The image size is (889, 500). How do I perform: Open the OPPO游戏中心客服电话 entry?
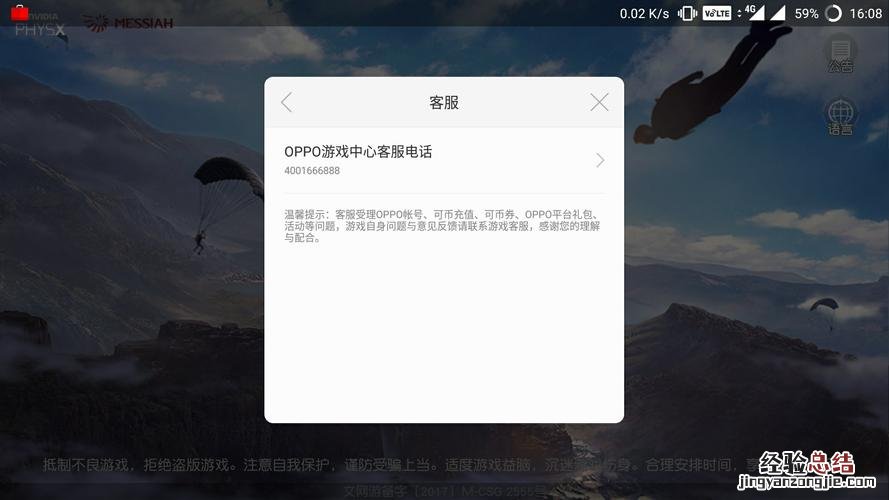coord(444,160)
